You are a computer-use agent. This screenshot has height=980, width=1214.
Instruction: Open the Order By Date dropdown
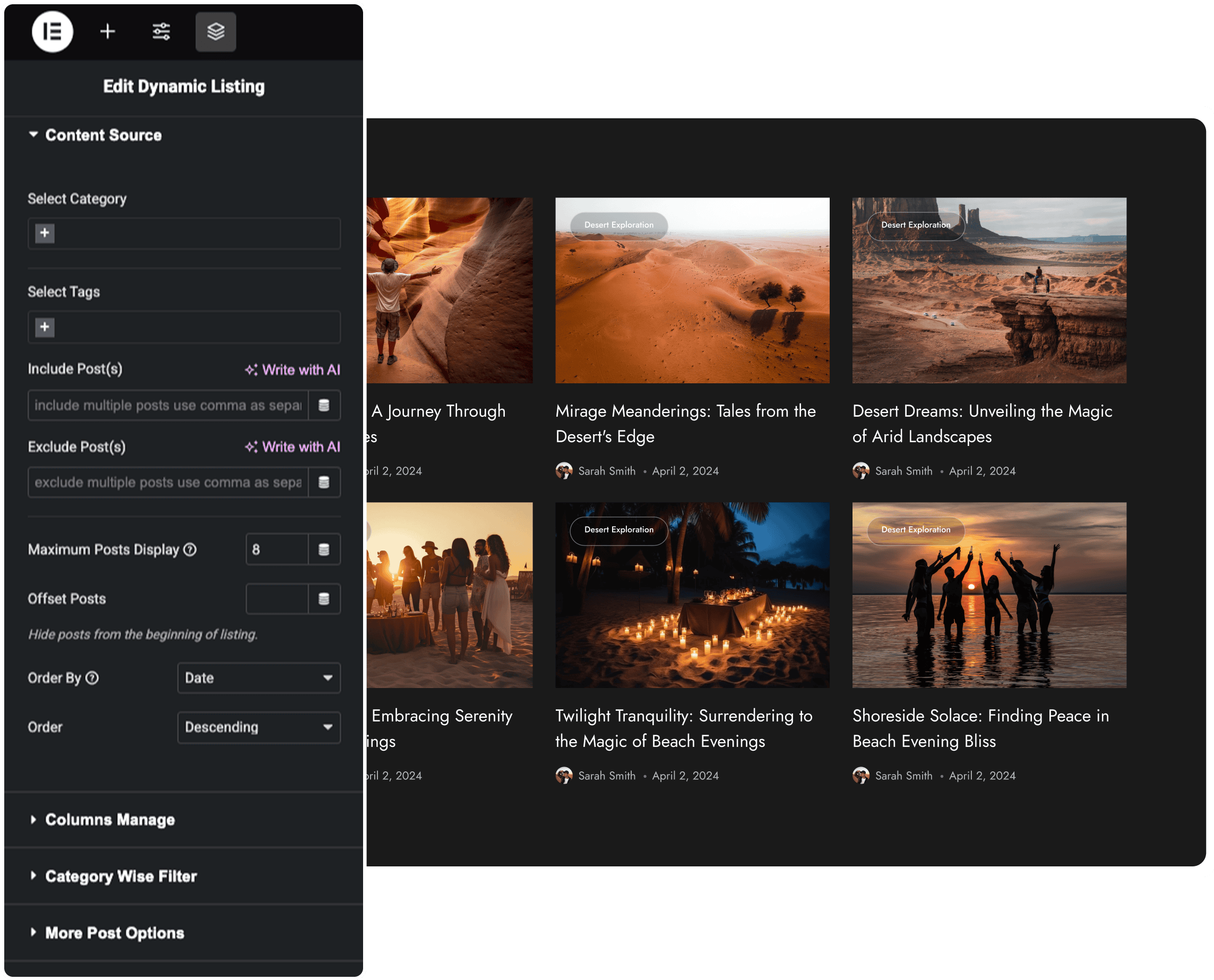pos(259,678)
